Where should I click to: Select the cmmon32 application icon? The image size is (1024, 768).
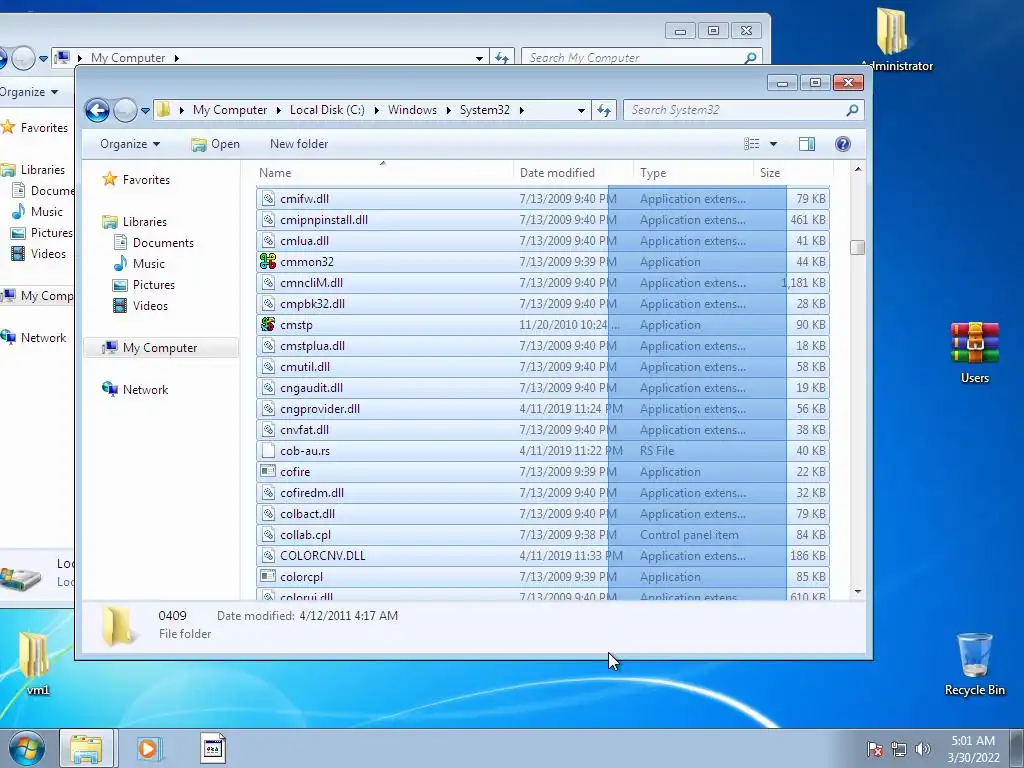268,262
